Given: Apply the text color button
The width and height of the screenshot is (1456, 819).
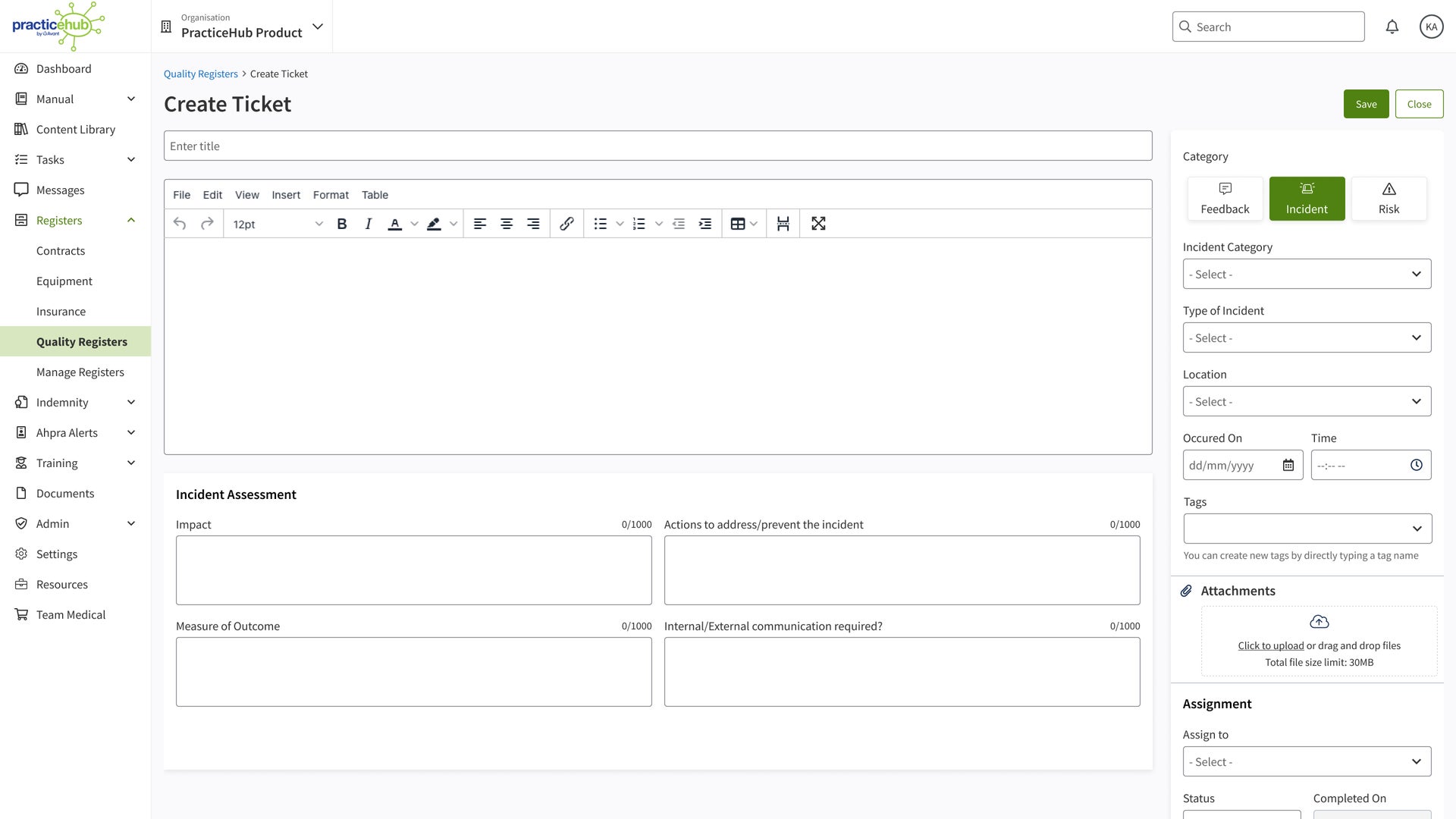Looking at the screenshot, I should coord(395,224).
